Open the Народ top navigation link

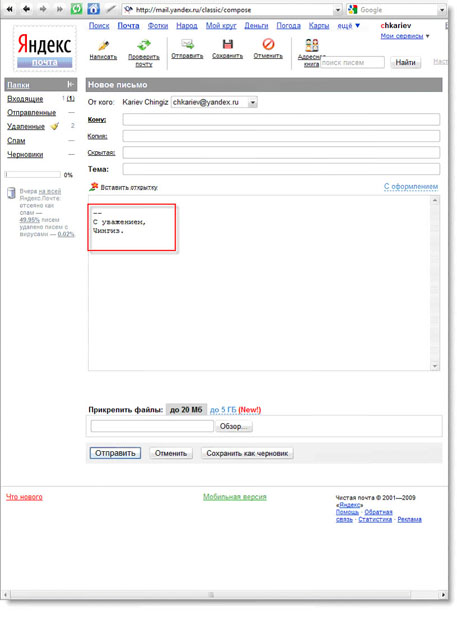coord(187,26)
